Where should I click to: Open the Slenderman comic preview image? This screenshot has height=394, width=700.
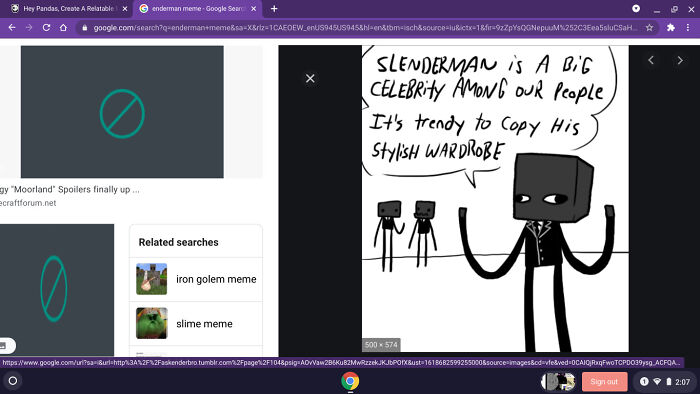tap(495, 199)
